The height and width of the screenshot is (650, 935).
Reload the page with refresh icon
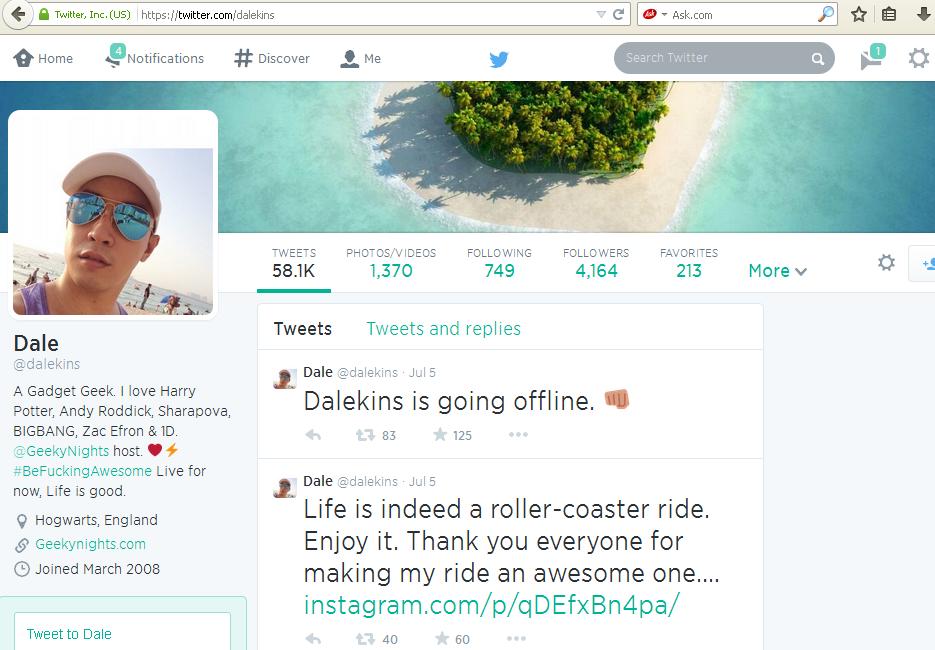point(618,14)
